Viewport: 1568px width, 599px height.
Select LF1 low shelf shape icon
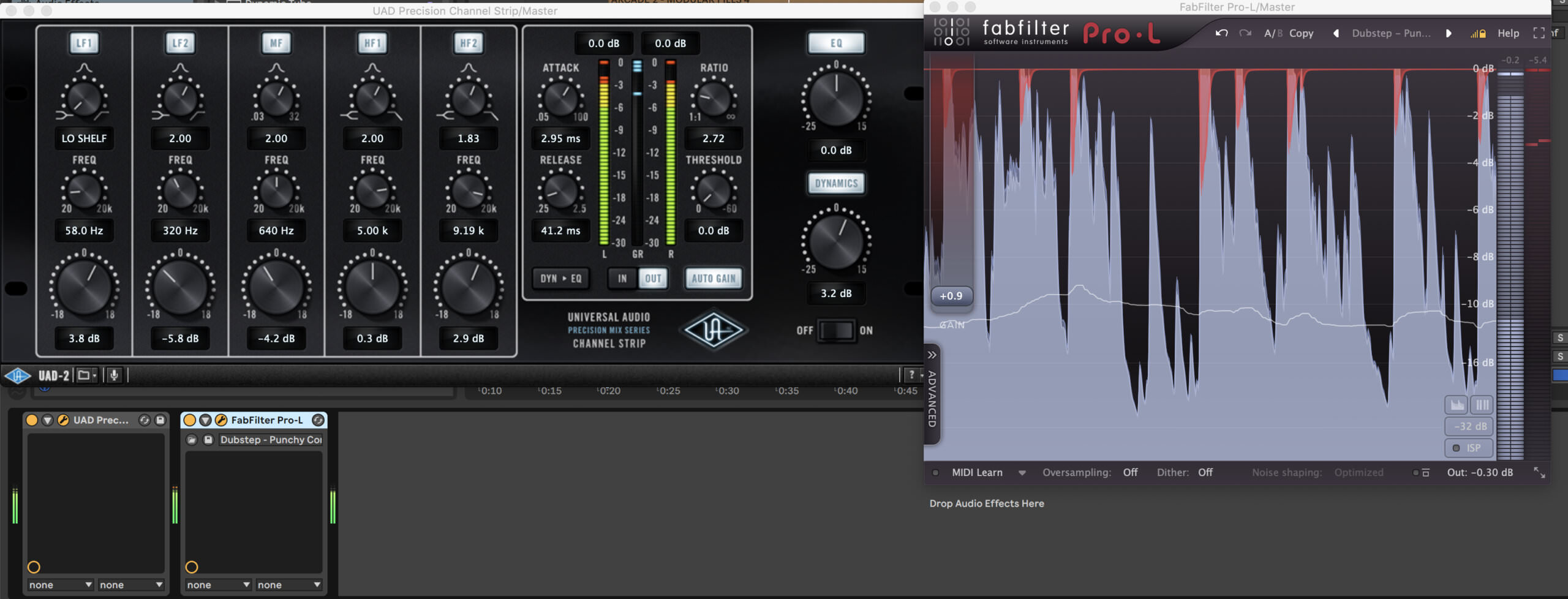64,115
